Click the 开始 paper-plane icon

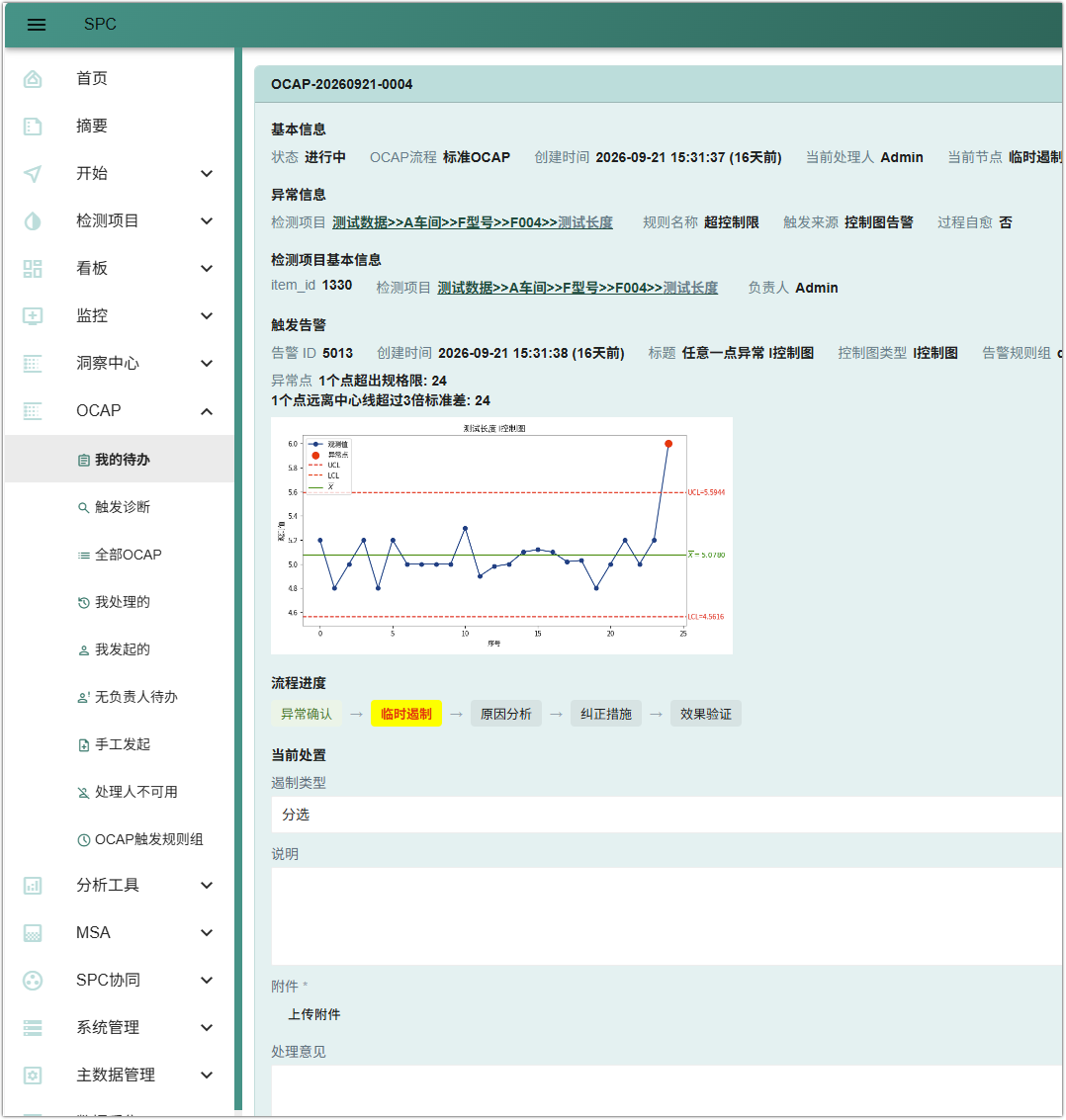33,174
